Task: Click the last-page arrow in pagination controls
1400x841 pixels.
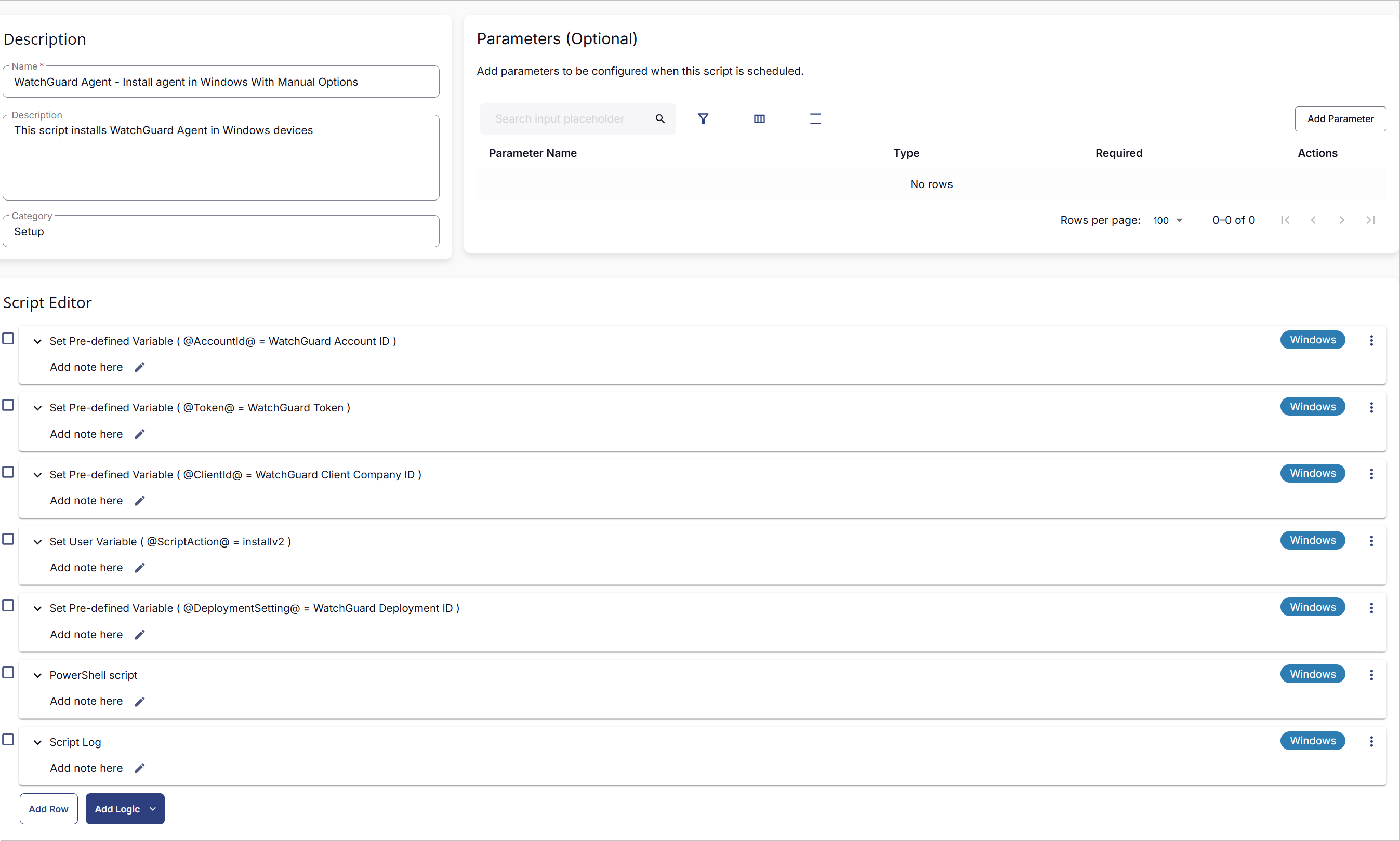Action: pyautogui.click(x=1370, y=220)
